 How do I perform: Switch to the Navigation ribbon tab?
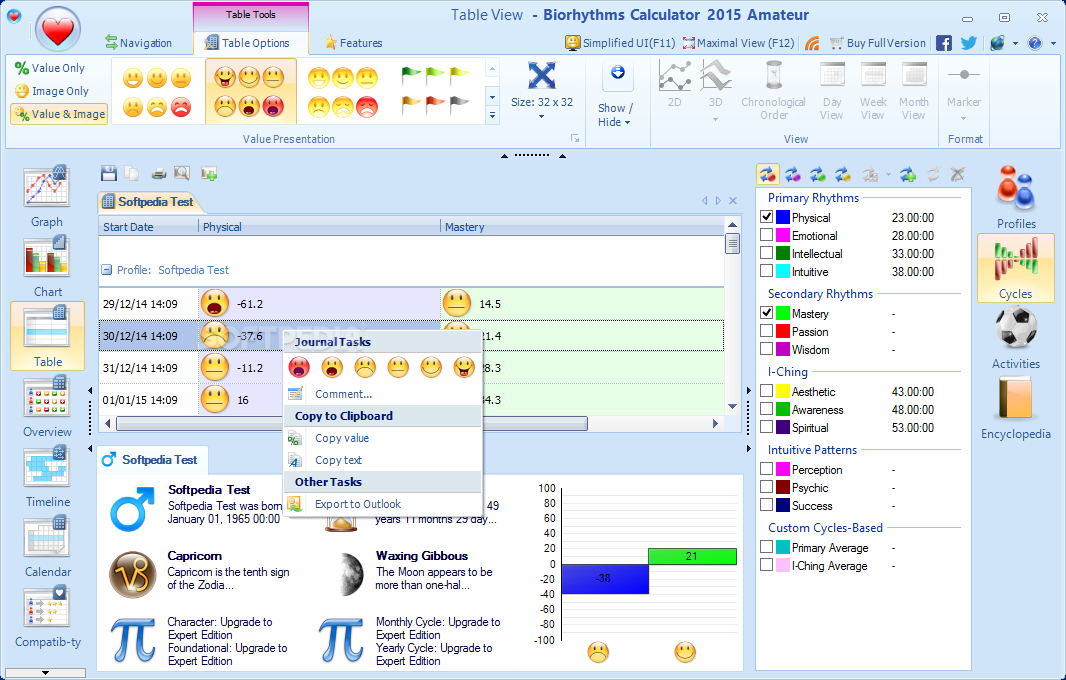[139, 43]
